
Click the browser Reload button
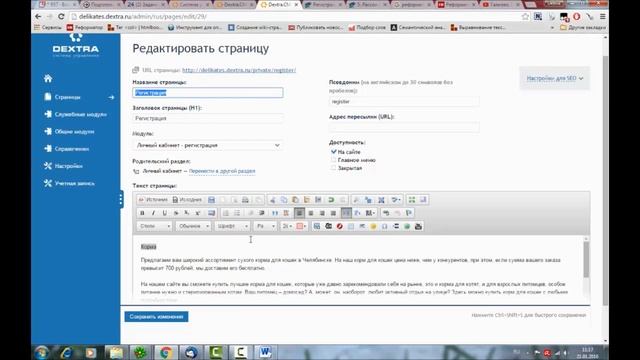point(61,16)
